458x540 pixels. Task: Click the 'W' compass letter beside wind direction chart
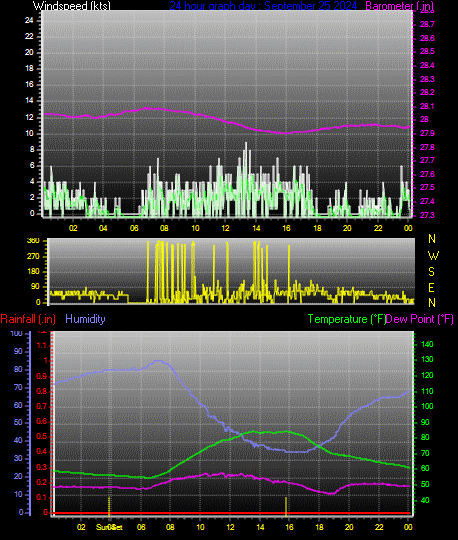[433, 256]
